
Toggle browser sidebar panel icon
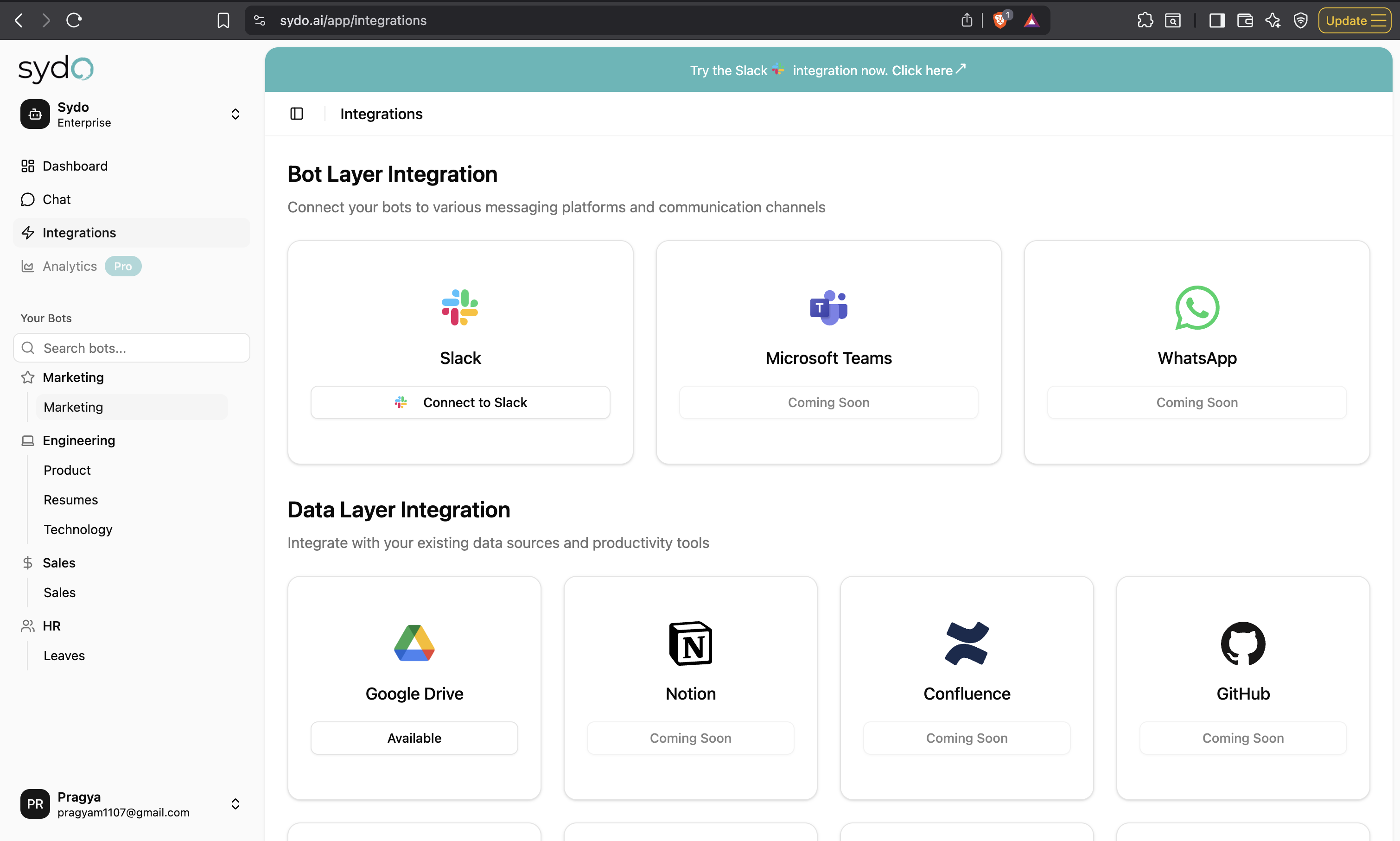[1216, 20]
